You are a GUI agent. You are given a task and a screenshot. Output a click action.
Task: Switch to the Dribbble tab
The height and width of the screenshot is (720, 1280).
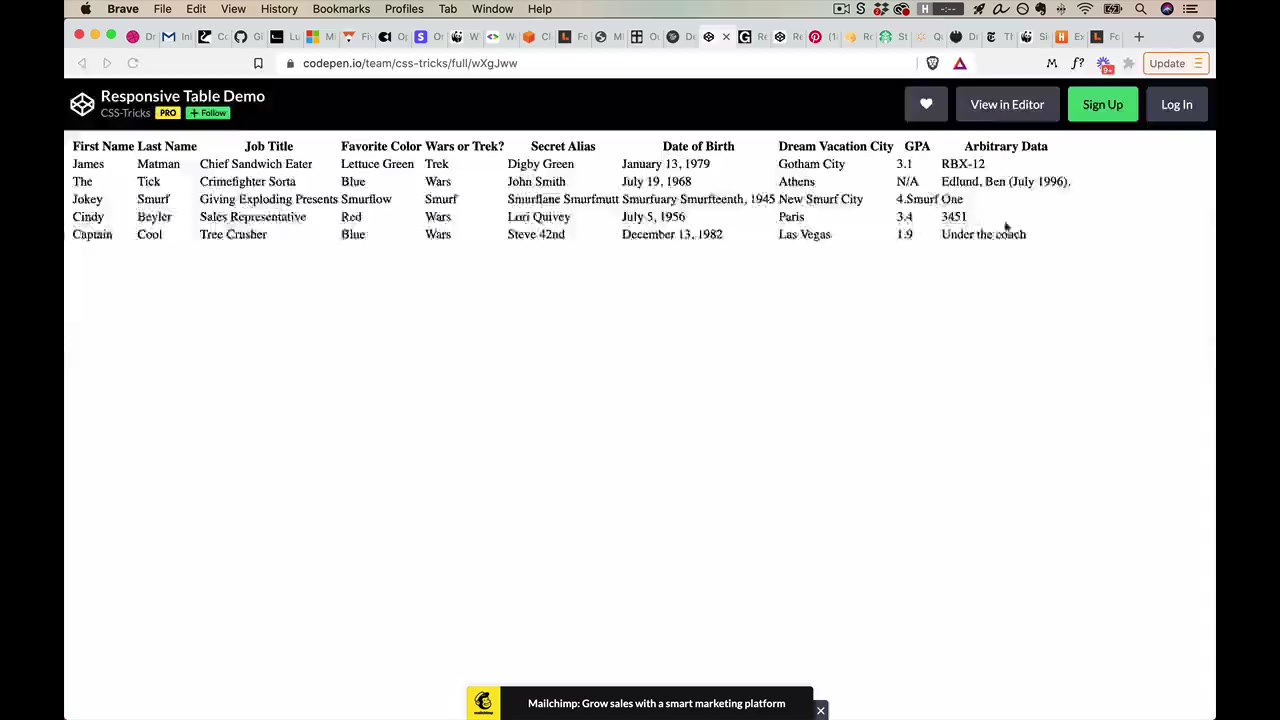click(142, 37)
